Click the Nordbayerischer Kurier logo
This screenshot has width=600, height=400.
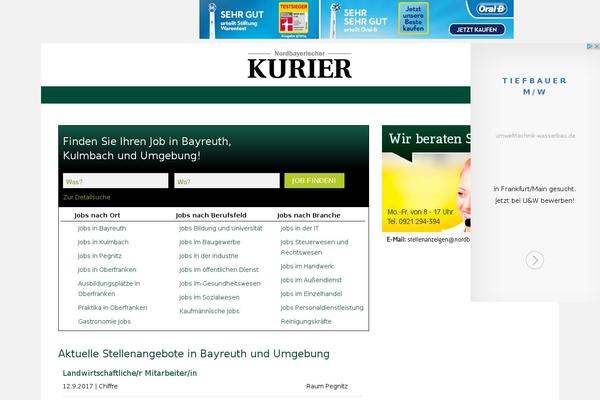pos(300,65)
